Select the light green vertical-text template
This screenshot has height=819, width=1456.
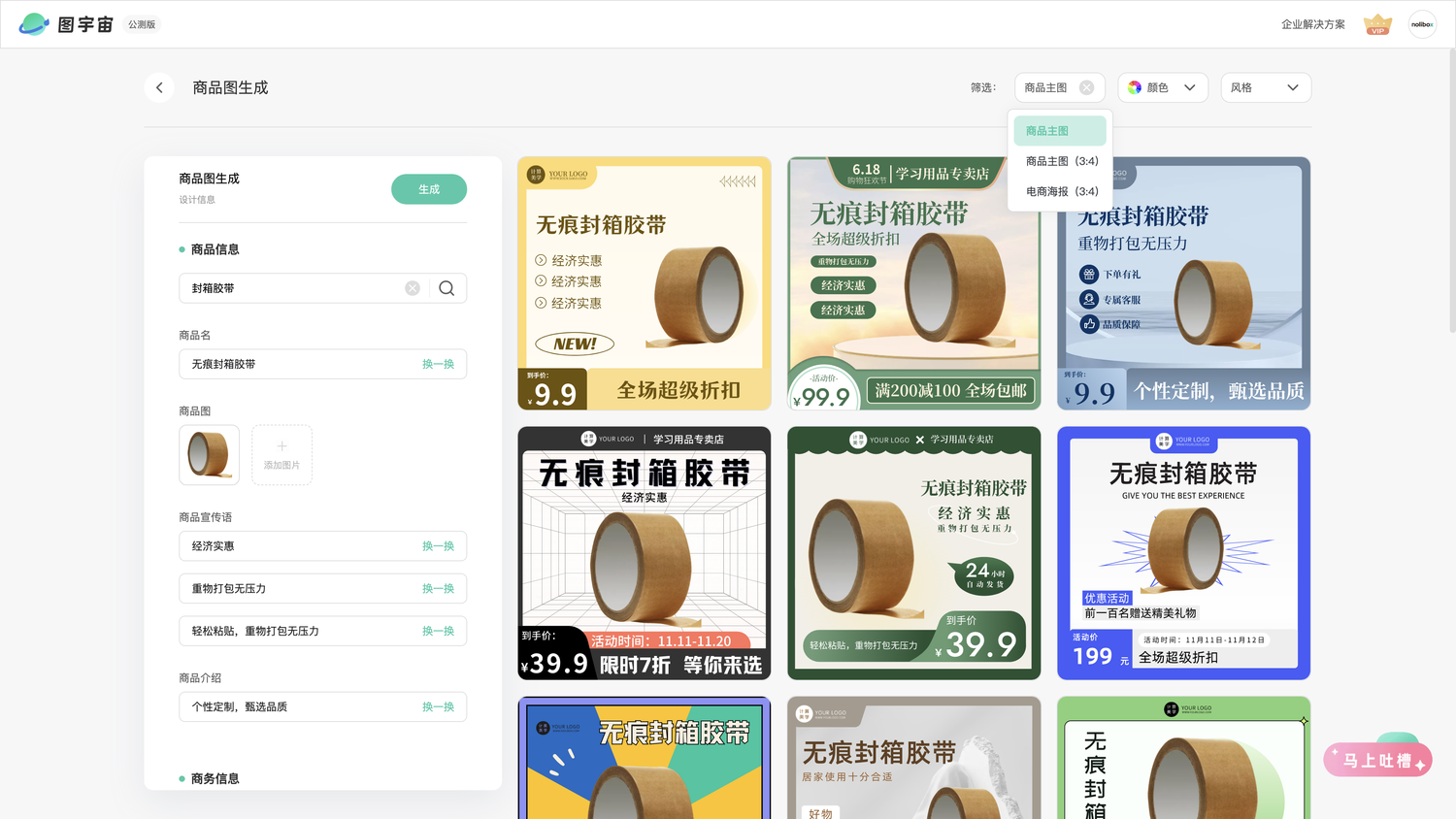tap(1184, 758)
